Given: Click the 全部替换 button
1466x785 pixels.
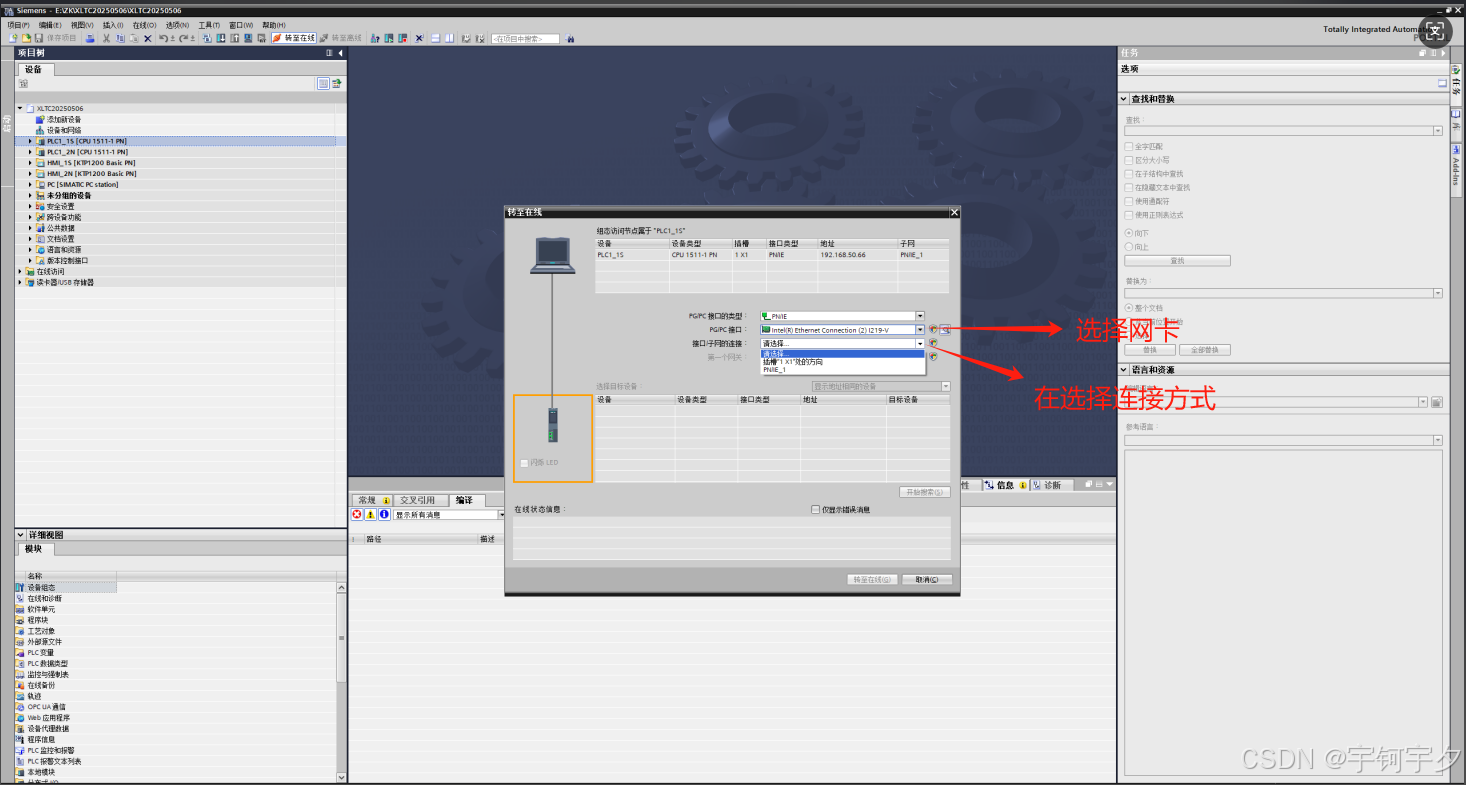Looking at the screenshot, I should click(x=1205, y=350).
